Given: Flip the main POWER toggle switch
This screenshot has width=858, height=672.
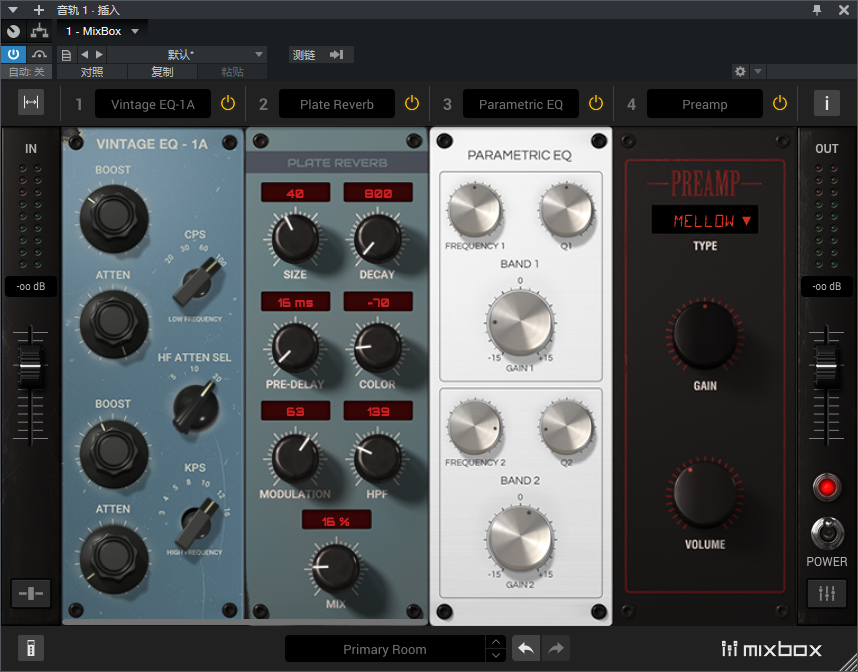Looking at the screenshot, I should tap(826, 533).
